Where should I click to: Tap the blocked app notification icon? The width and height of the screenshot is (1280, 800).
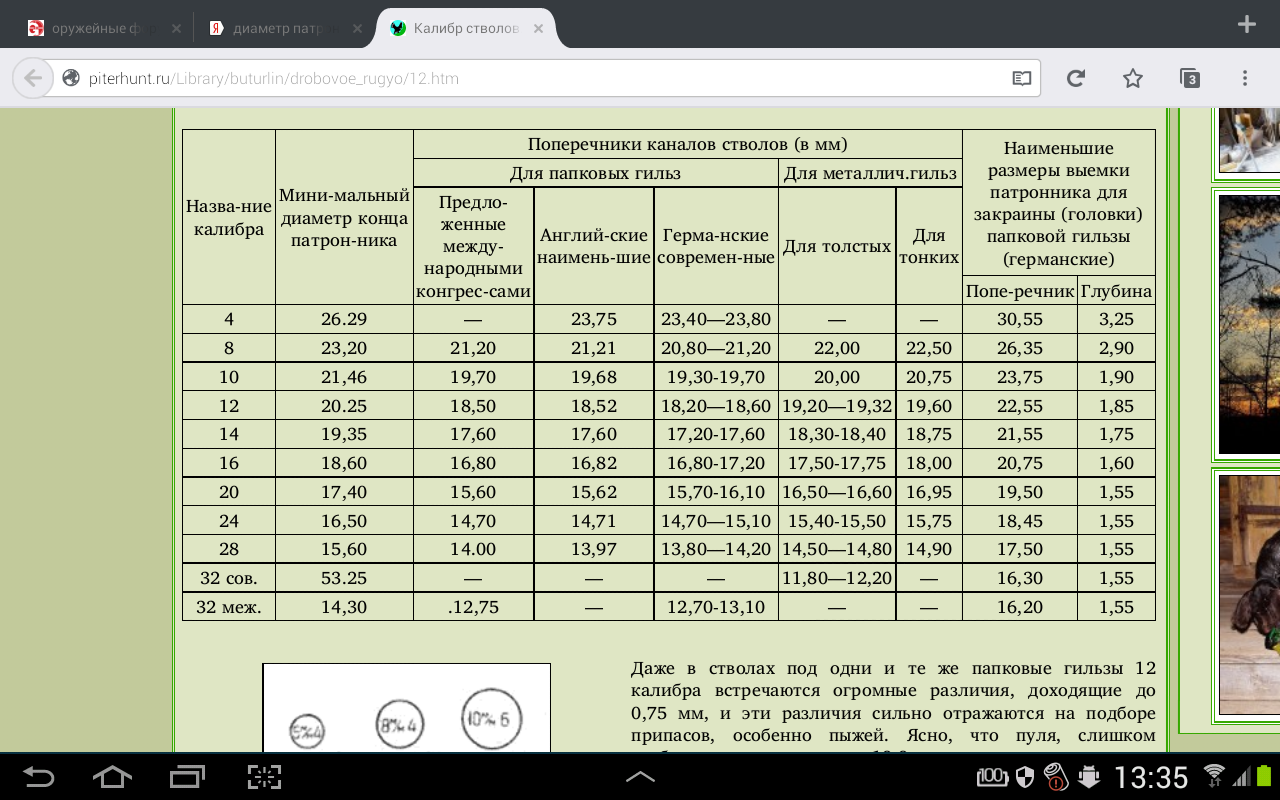1056,776
